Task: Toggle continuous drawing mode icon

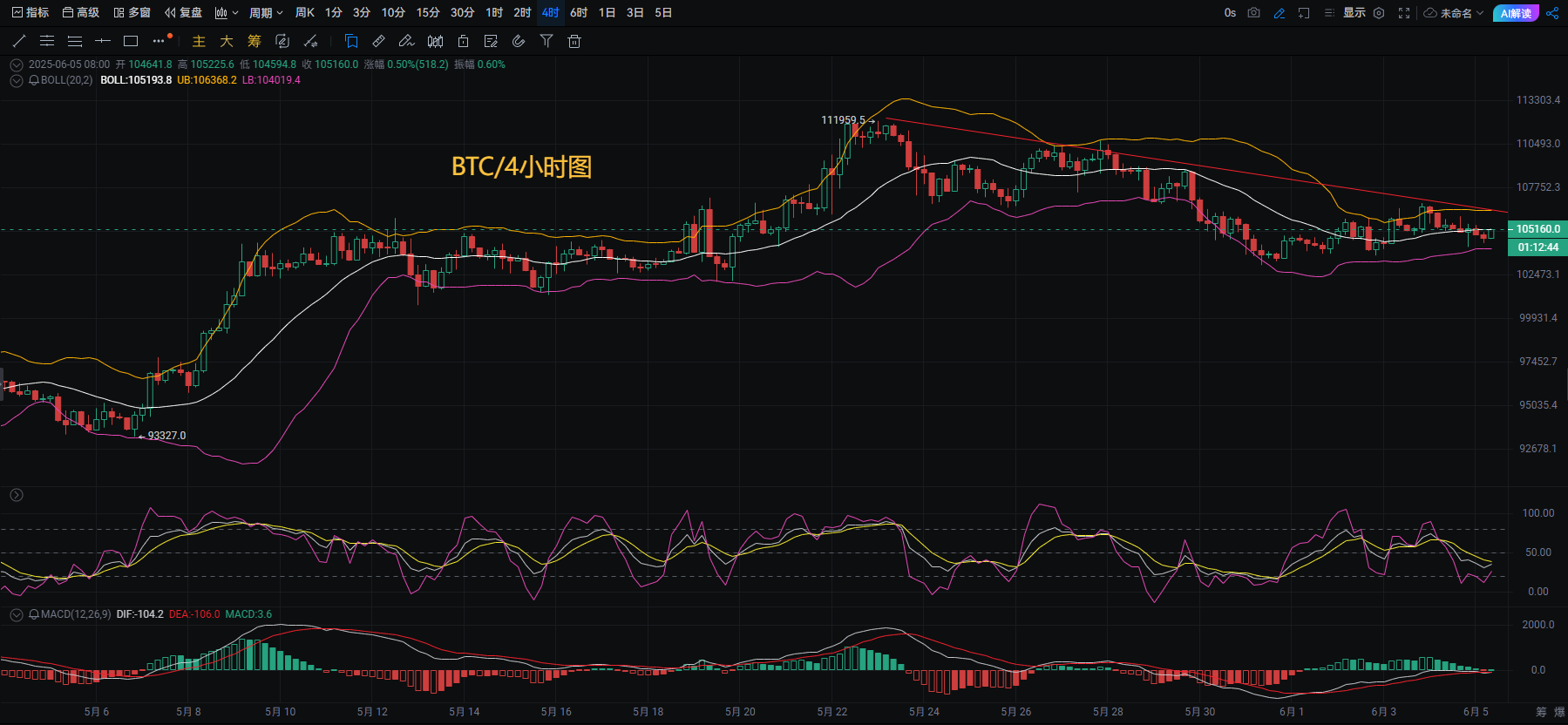Action: [x=282, y=41]
